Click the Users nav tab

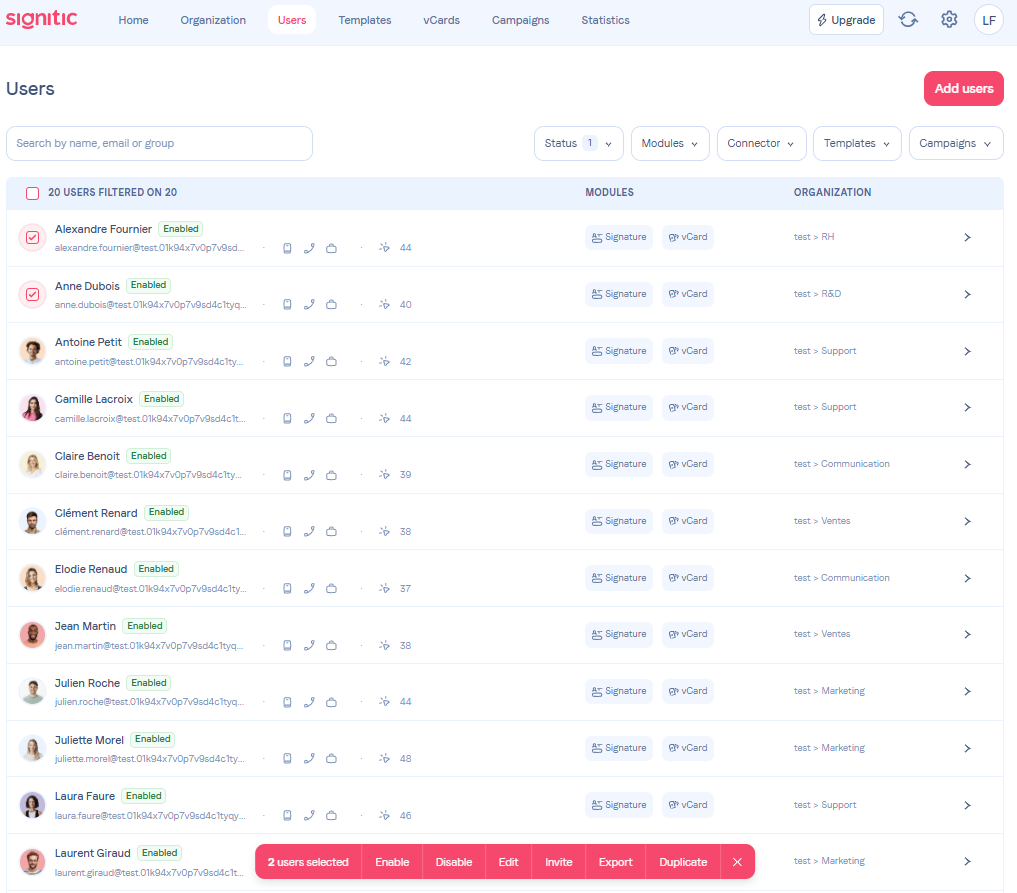coord(292,20)
